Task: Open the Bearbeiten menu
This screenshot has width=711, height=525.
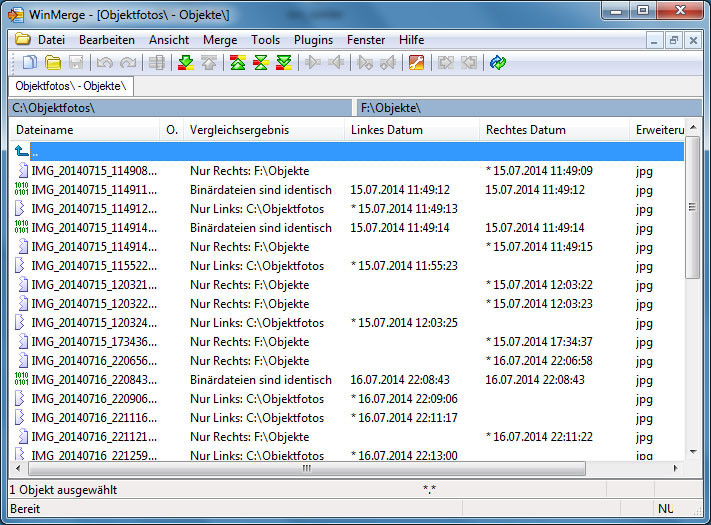Action: tap(107, 40)
